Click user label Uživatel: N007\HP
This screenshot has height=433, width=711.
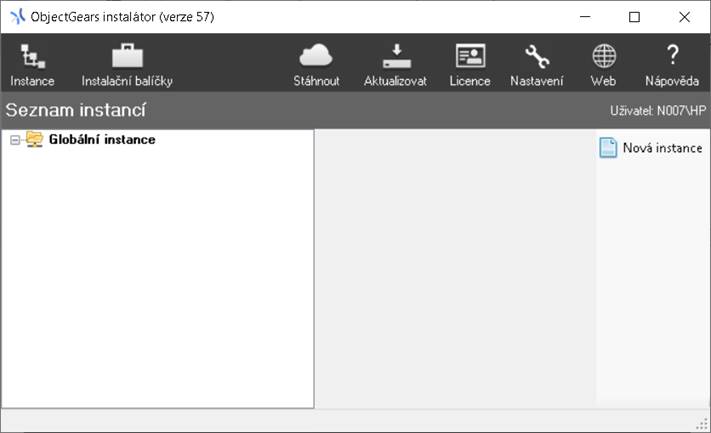tap(658, 110)
